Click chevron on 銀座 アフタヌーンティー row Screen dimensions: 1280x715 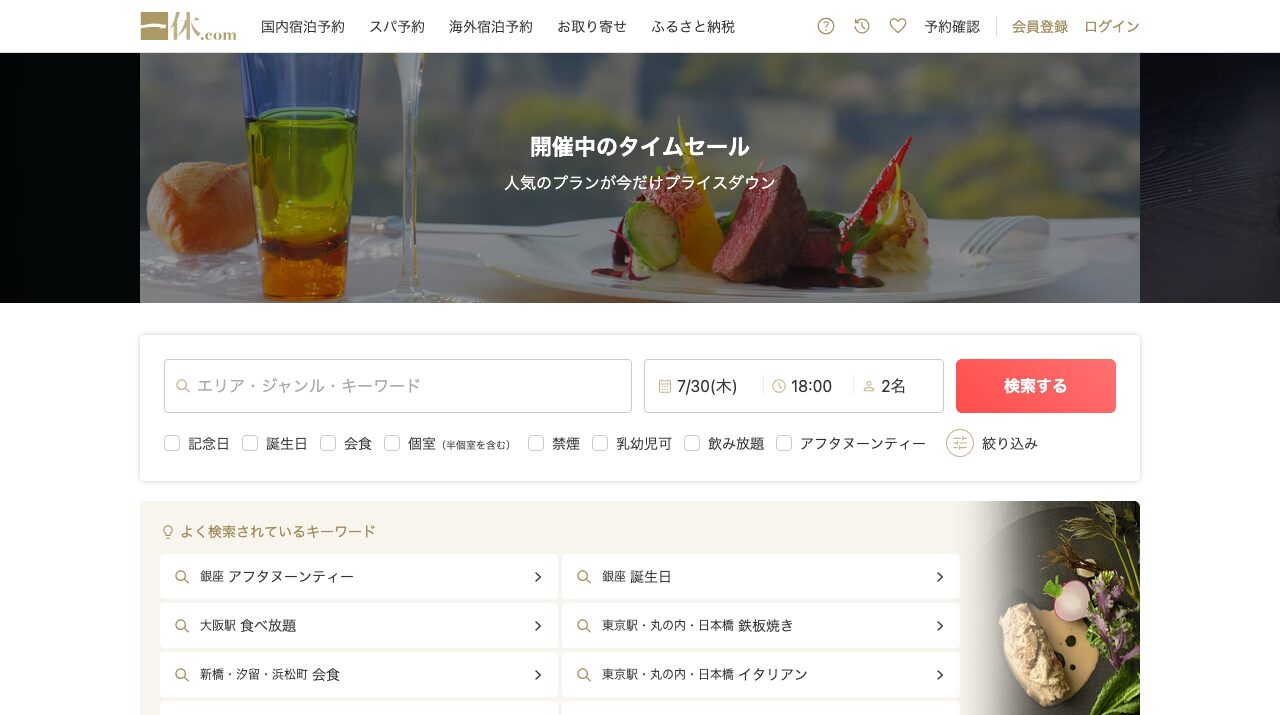tap(537, 577)
